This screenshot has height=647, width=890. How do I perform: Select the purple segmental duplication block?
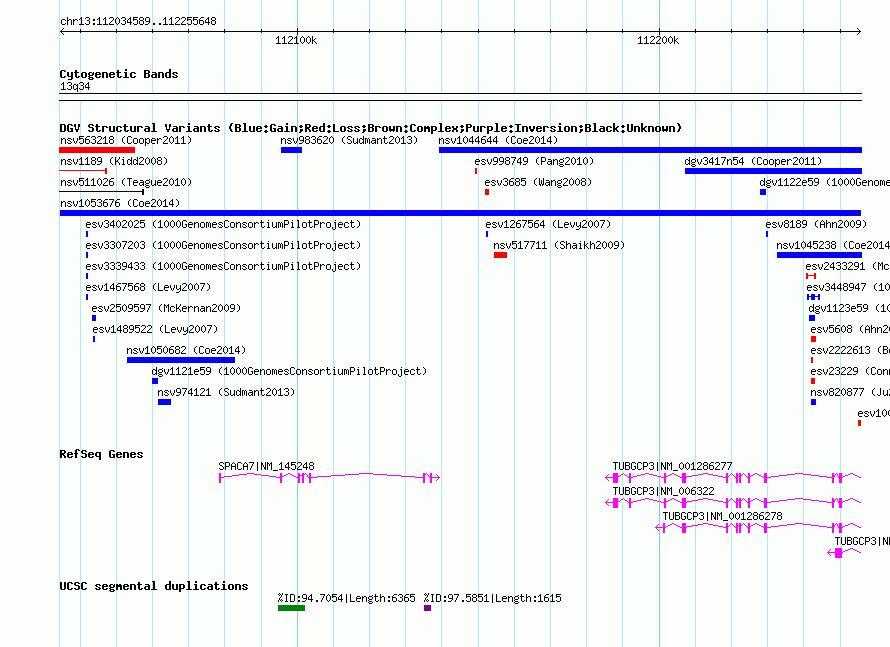click(427, 608)
